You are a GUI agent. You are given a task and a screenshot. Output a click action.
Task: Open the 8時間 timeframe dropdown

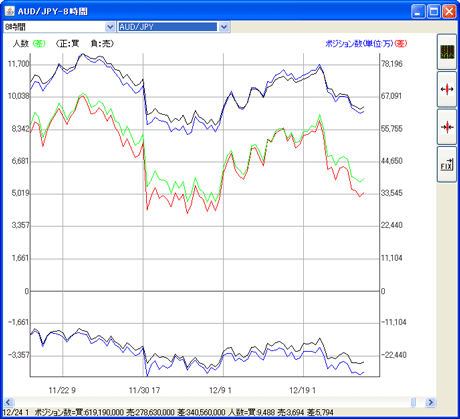[x=110, y=27]
